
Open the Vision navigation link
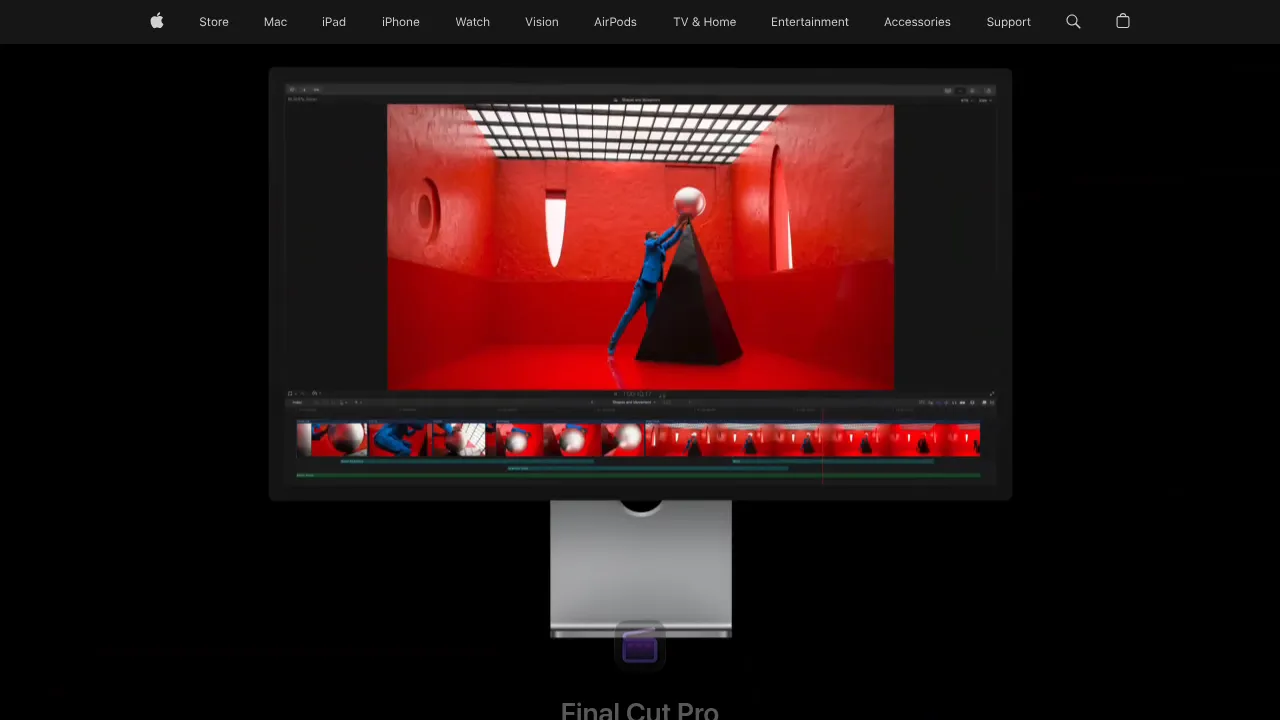[x=542, y=22]
